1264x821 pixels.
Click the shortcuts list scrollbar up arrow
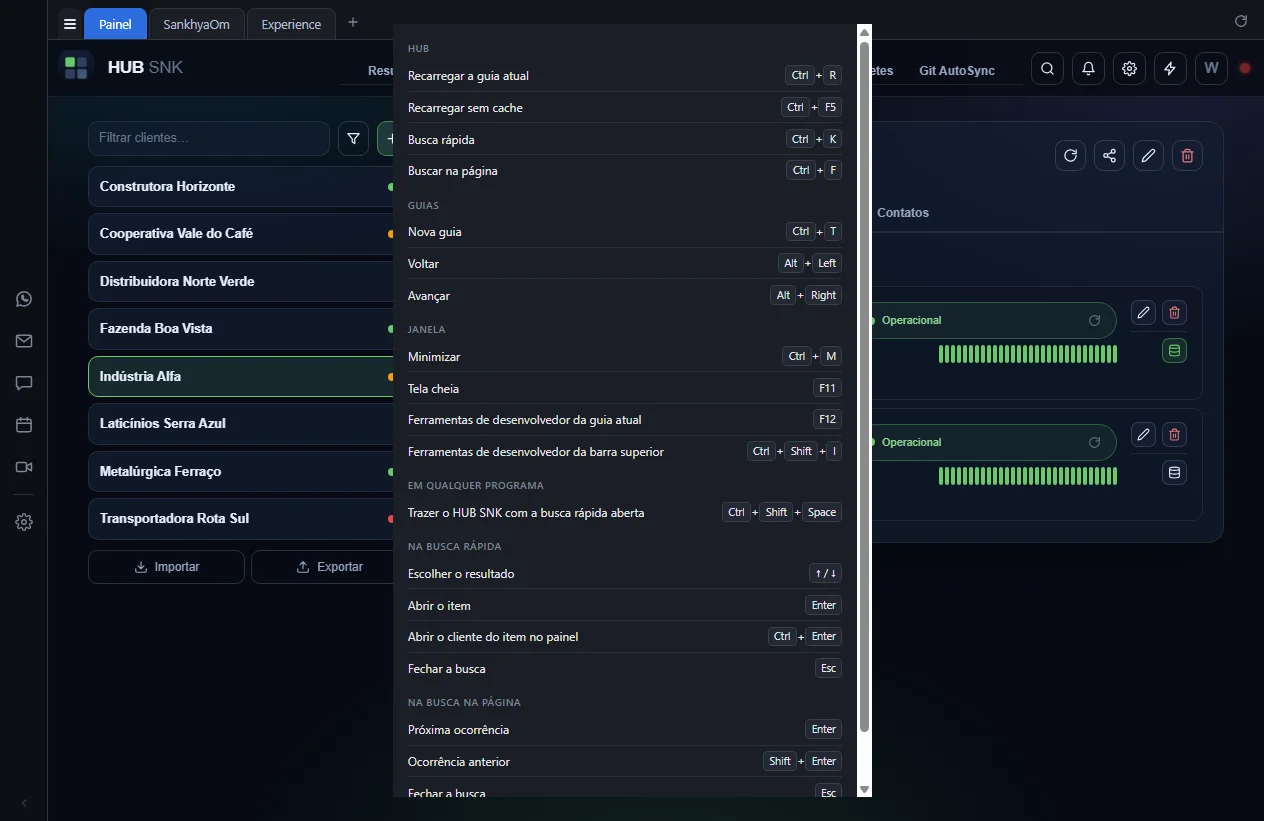(x=865, y=33)
